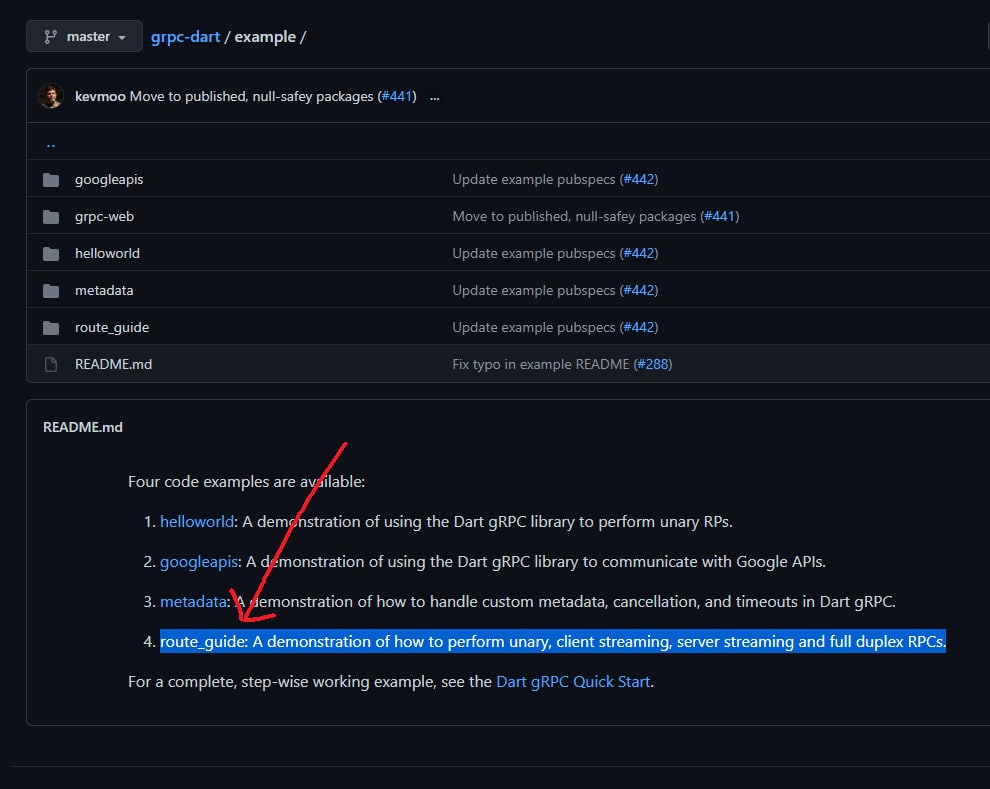Open the master branch dropdown
The width and height of the screenshot is (990, 789).
point(84,37)
